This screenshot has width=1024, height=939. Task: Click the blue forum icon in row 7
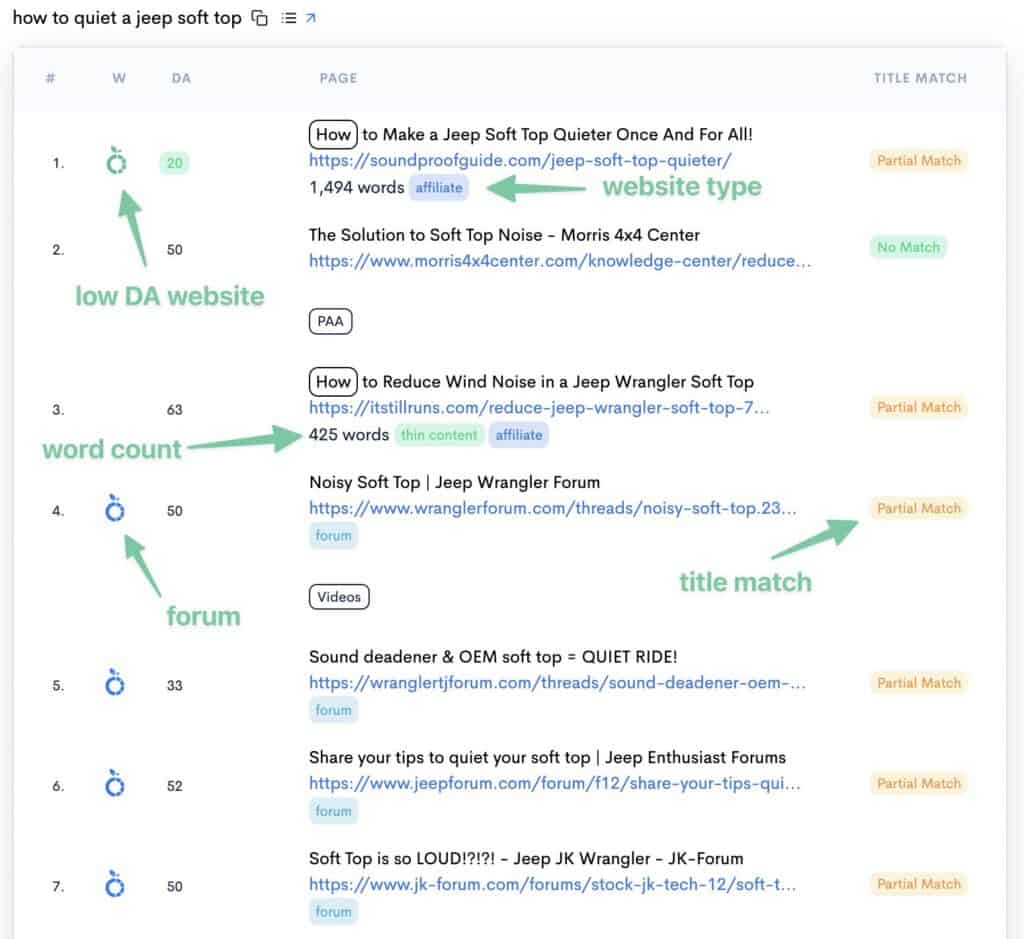point(115,885)
